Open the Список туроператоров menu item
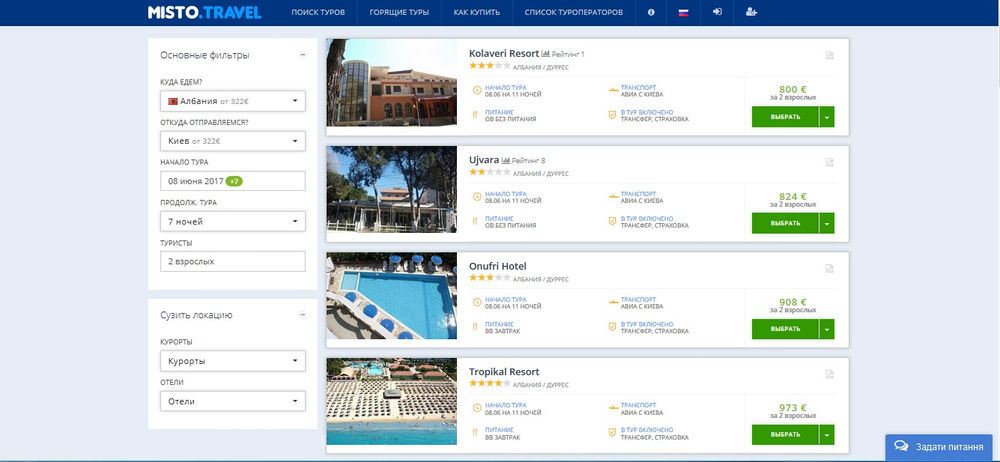The image size is (1000, 462). 573,13
